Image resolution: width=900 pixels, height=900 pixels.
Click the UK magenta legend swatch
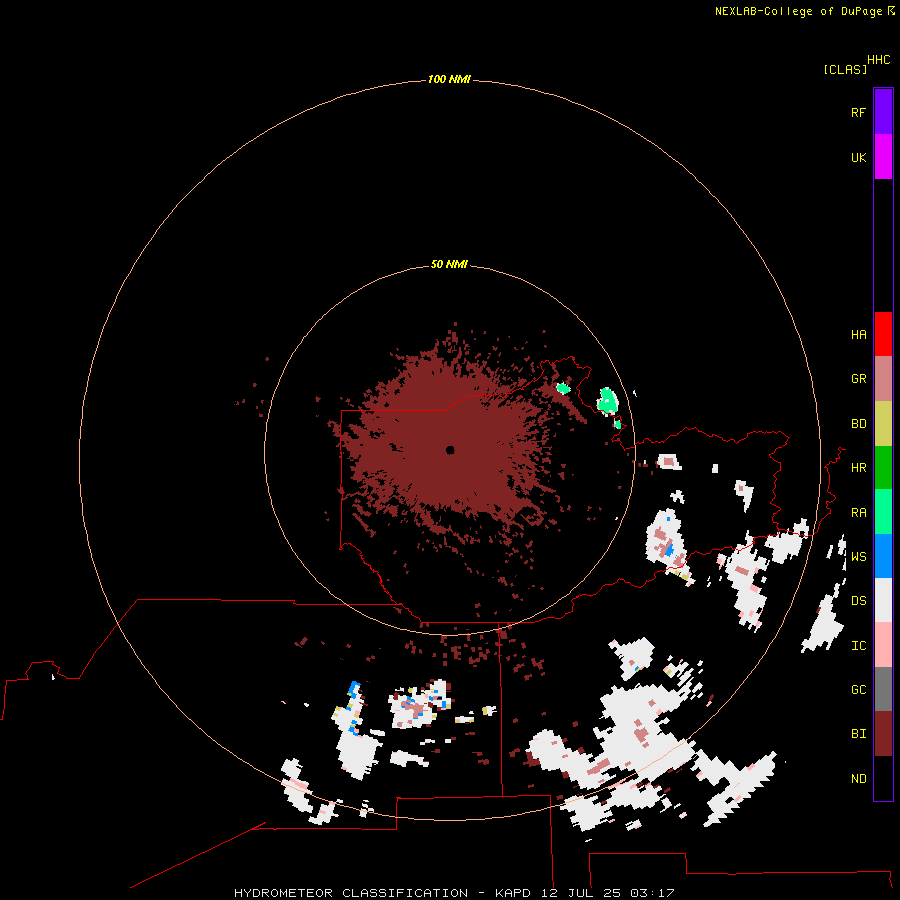(x=883, y=157)
